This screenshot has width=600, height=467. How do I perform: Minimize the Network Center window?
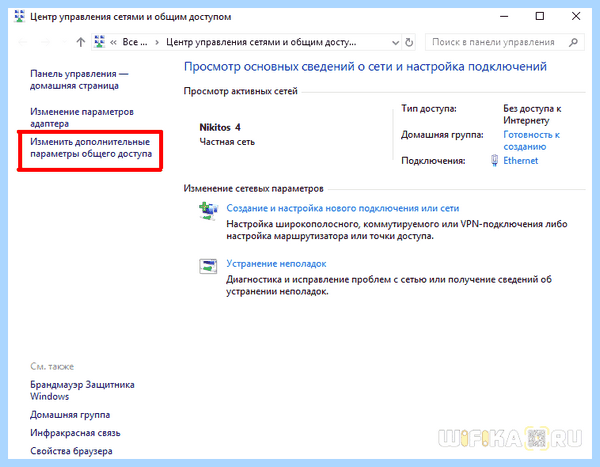click(x=504, y=16)
